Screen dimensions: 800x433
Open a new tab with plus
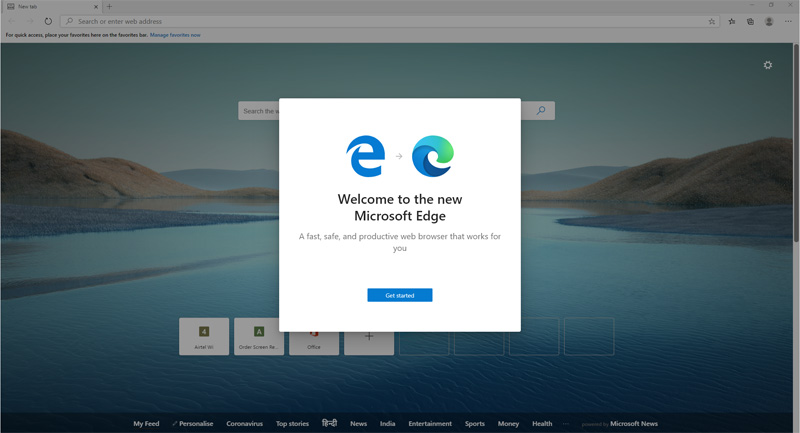pos(109,7)
